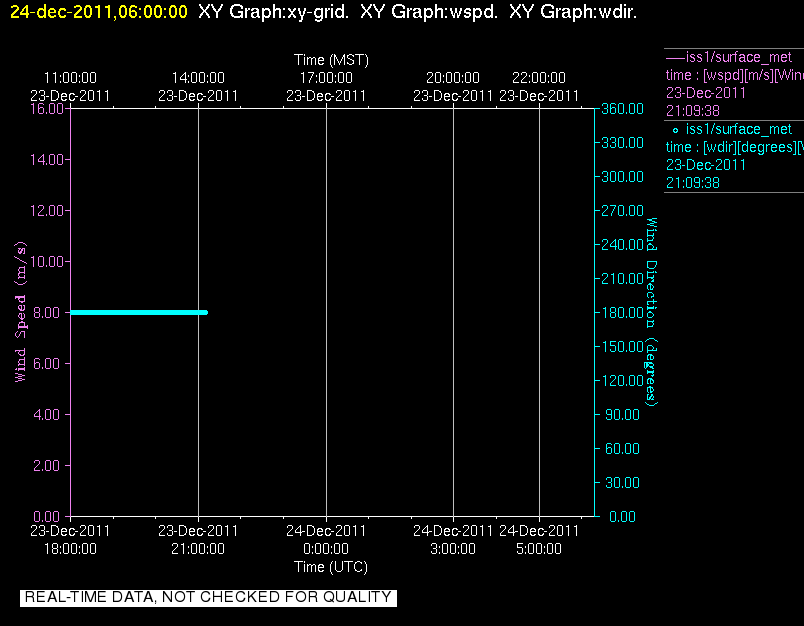
Task: Click the 'Wind Speed (m/s)' axis label
Action: (x=20, y=312)
